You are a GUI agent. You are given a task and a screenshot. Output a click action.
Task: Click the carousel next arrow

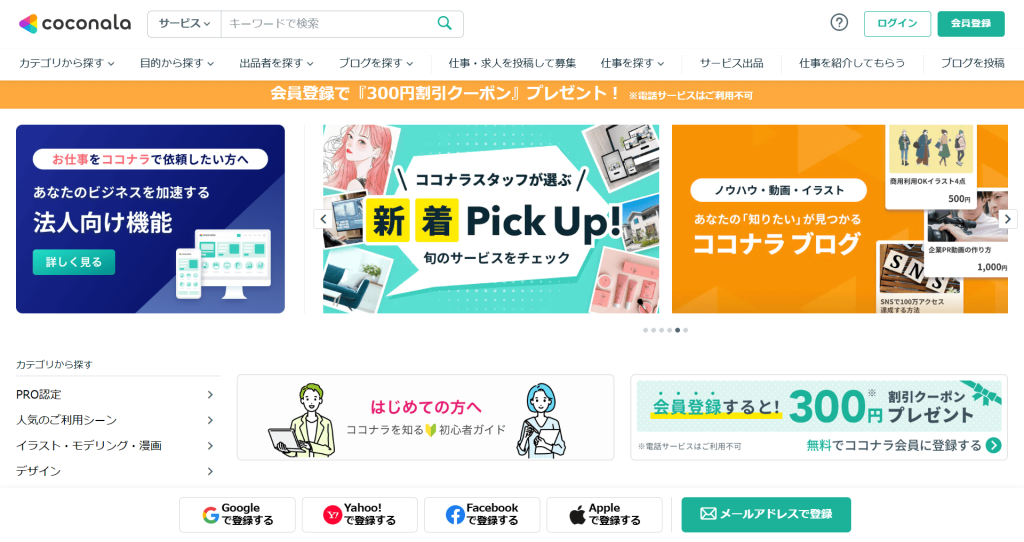[x=1008, y=219]
